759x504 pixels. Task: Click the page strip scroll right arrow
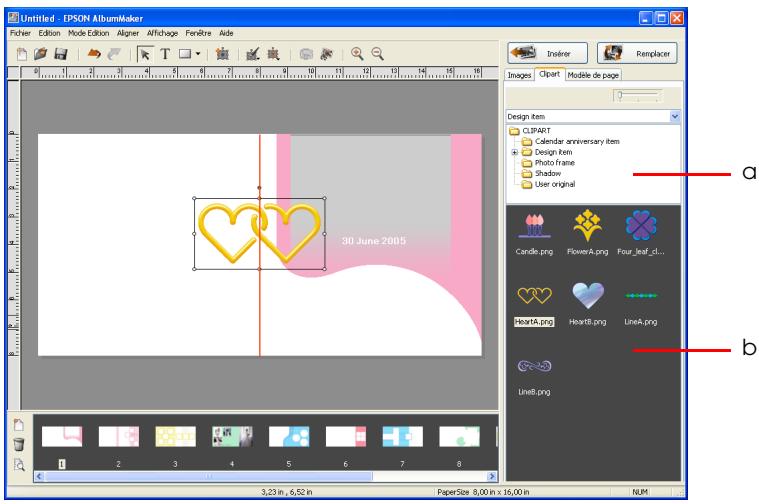coord(492,476)
